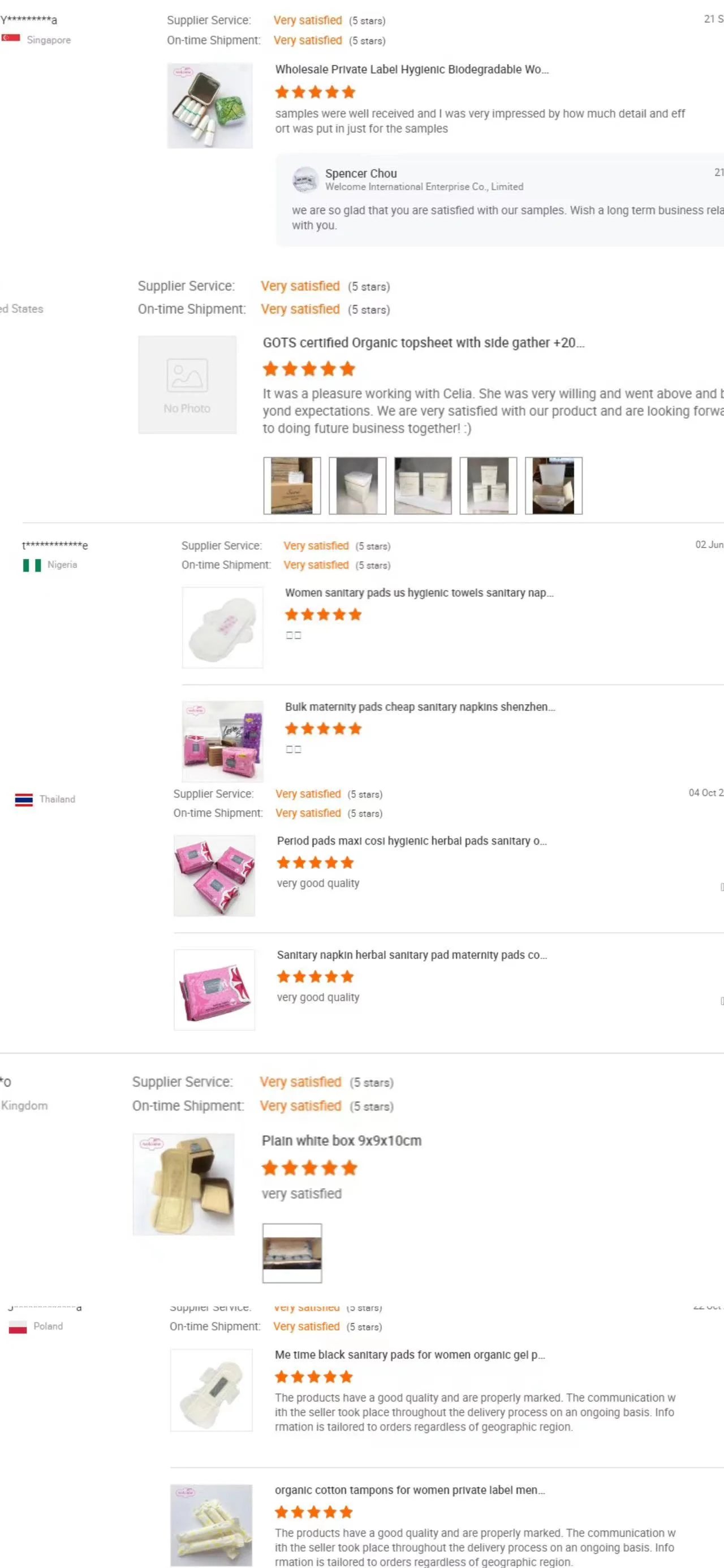Viewport: 724px width, 1568px height.
Task: Open GOTS certified Organic topsheet product link
Action: pyautogui.click(x=423, y=343)
